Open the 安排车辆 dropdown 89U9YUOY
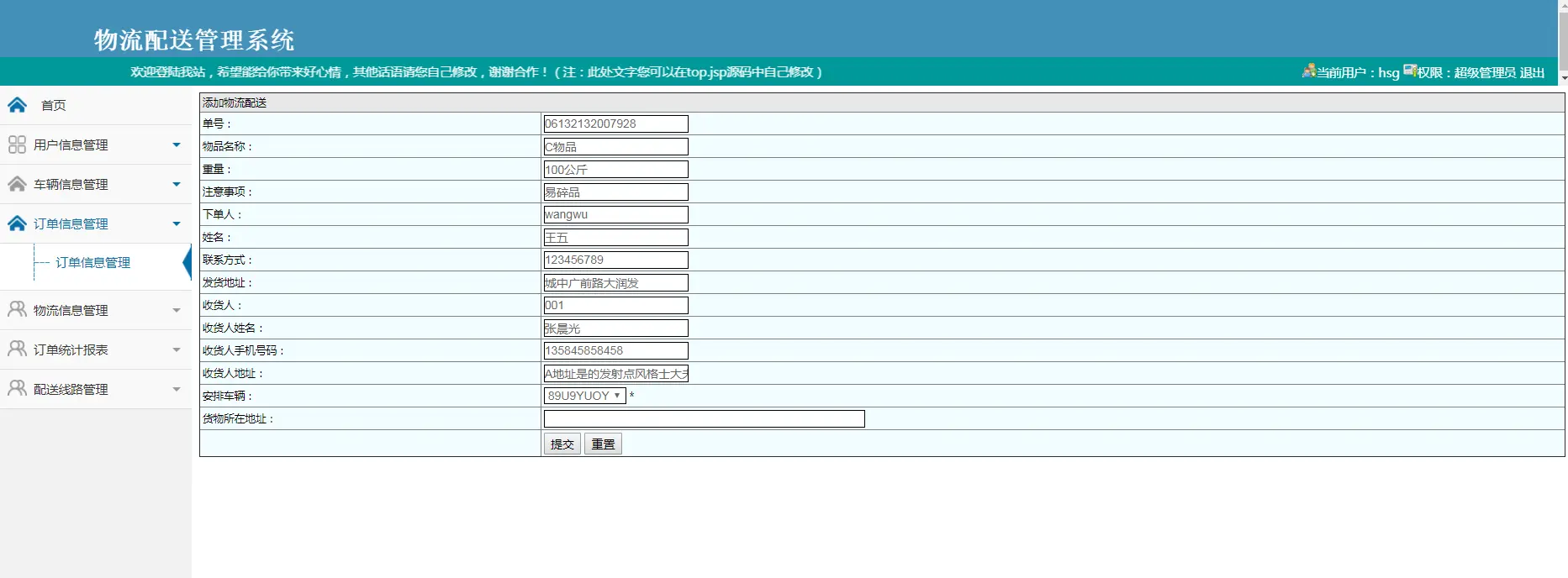The height and width of the screenshot is (578, 1568). [x=585, y=396]
